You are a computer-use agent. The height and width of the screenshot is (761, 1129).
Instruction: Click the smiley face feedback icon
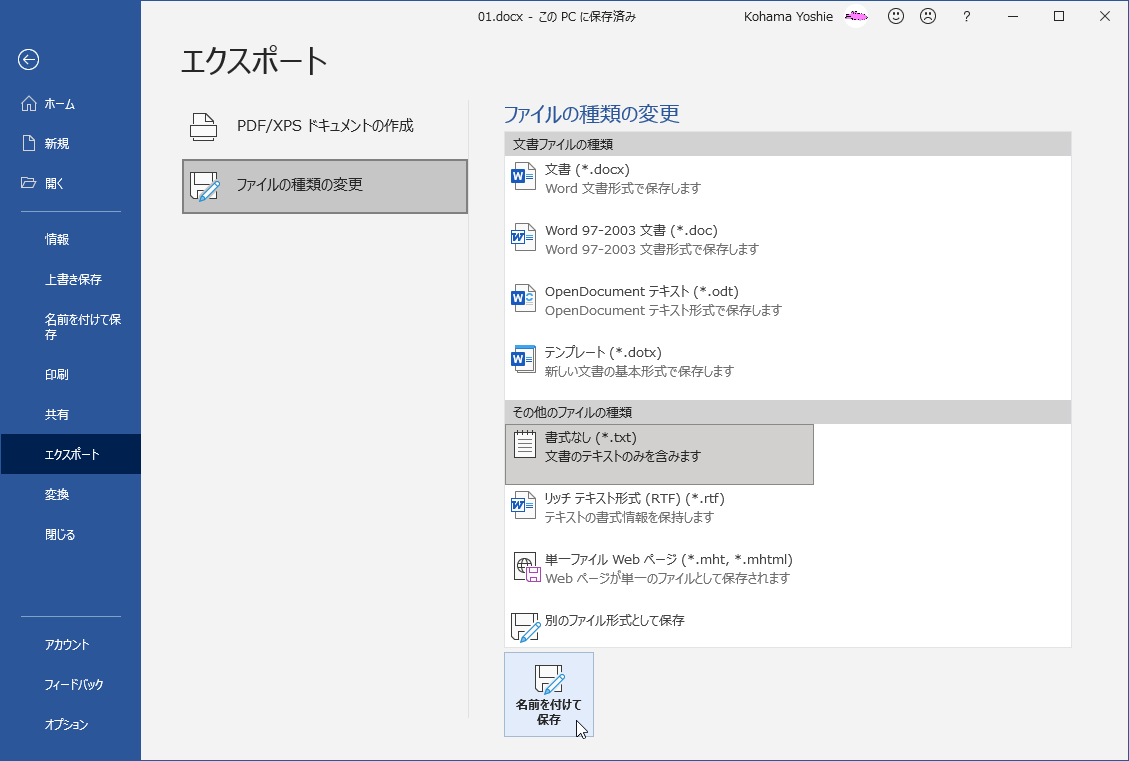pos(896,16)
